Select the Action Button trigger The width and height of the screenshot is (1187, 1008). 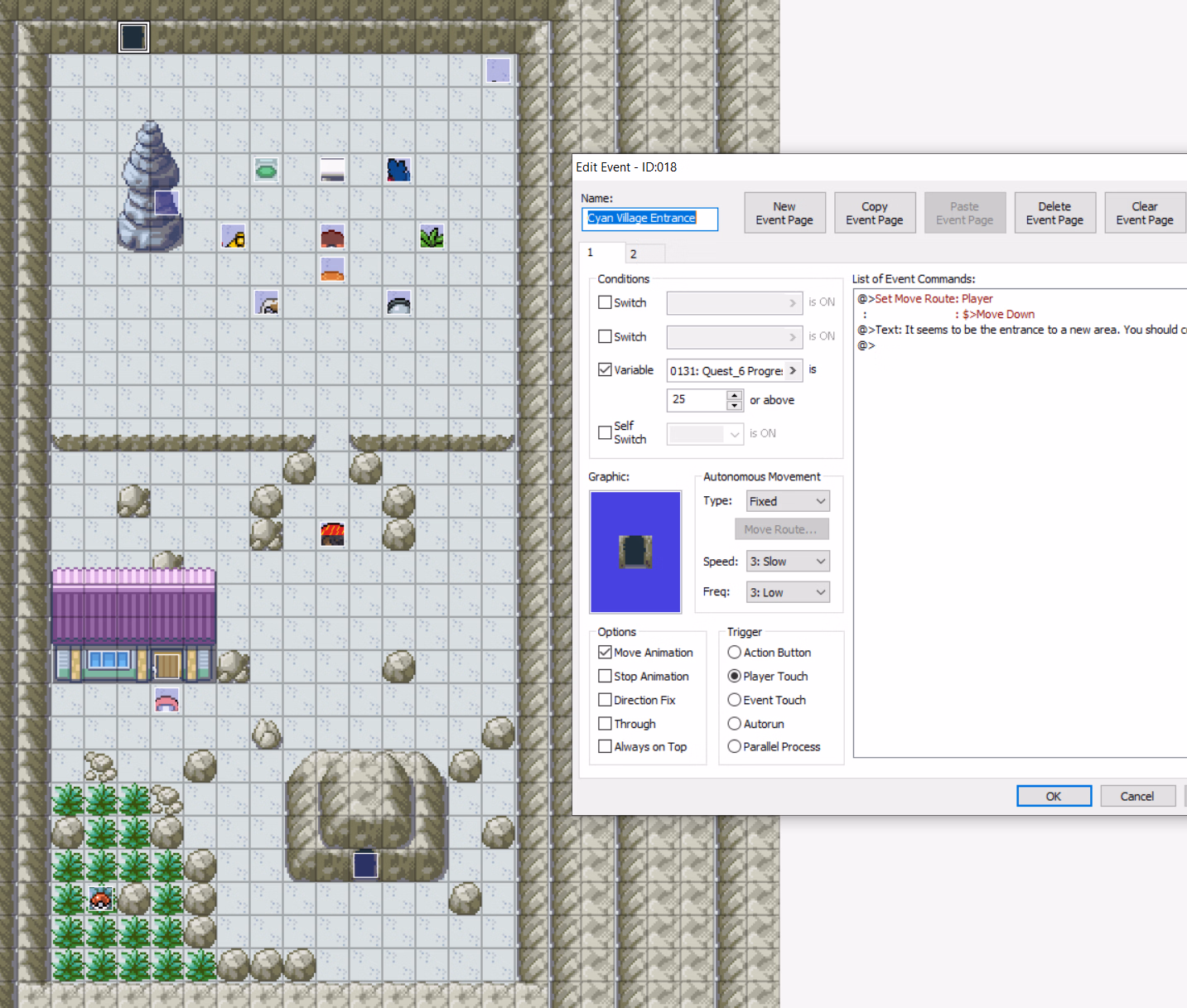734,653
